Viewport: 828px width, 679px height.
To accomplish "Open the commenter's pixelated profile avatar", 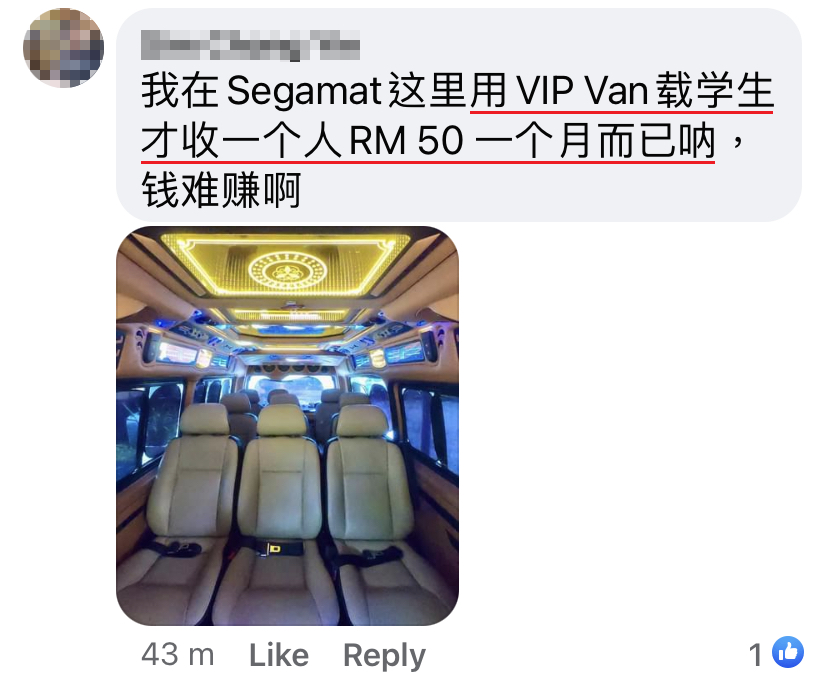I will tap(63, 48).
